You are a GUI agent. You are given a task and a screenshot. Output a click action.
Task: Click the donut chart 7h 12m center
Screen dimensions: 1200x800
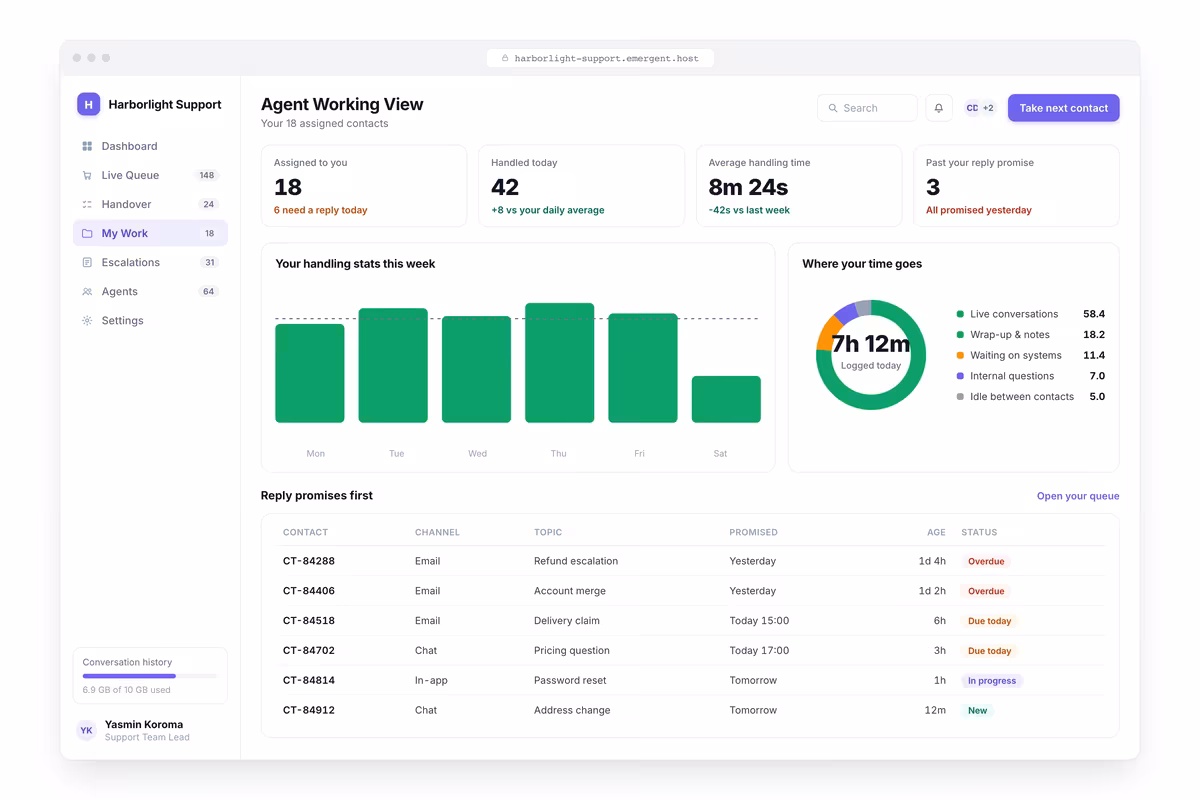click(871, 344)
